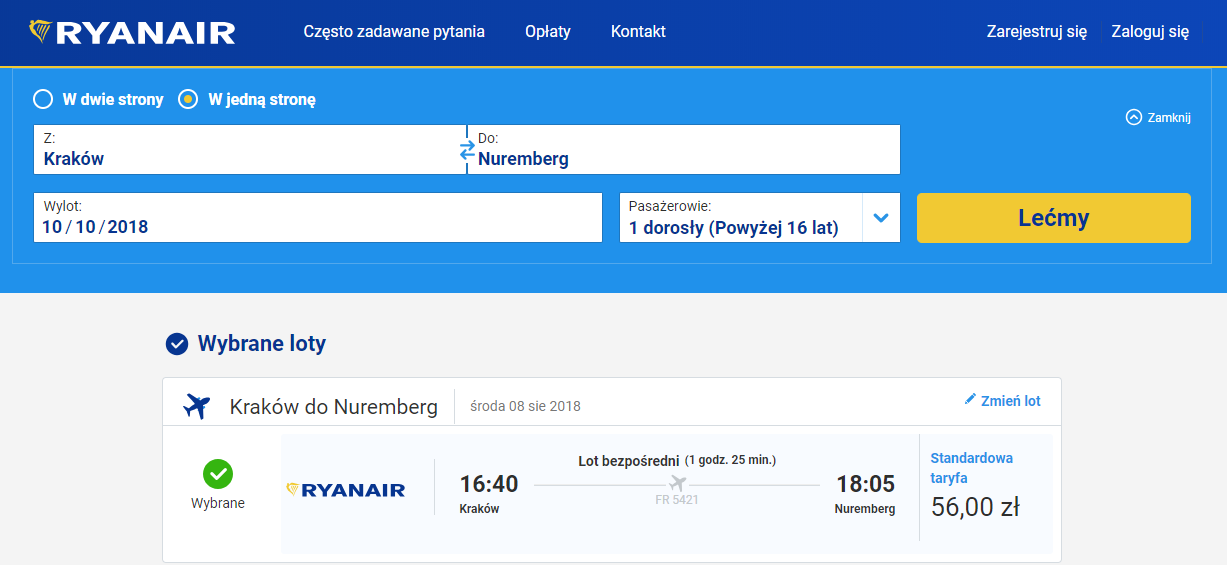The height and width of the screenshot is (565, 1227).
Task: Click the Zaloguj się login link
Action: [1150, 32]
